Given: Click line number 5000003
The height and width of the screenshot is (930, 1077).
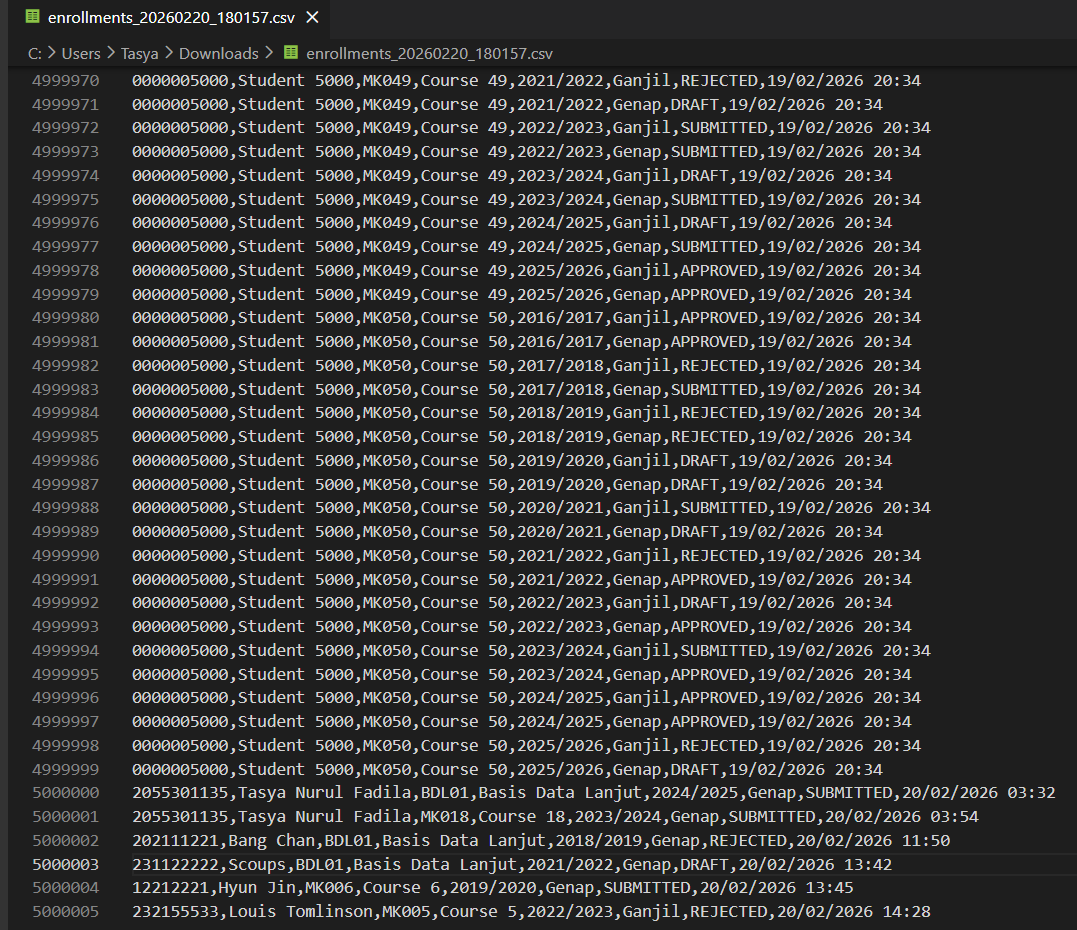Looking at the screenshot, I should point(65,865).
